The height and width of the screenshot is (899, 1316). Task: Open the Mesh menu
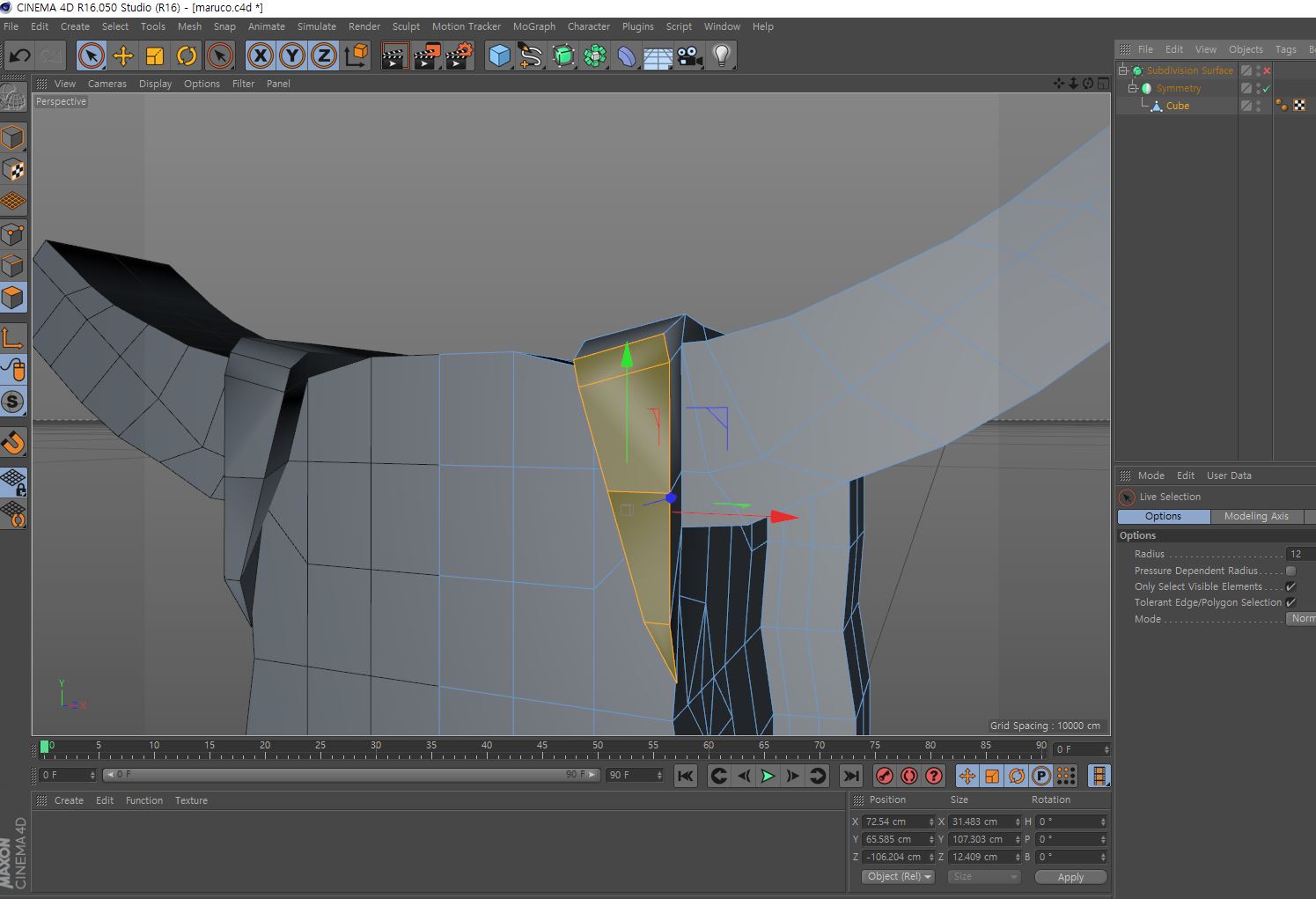(x=189, y=26)
